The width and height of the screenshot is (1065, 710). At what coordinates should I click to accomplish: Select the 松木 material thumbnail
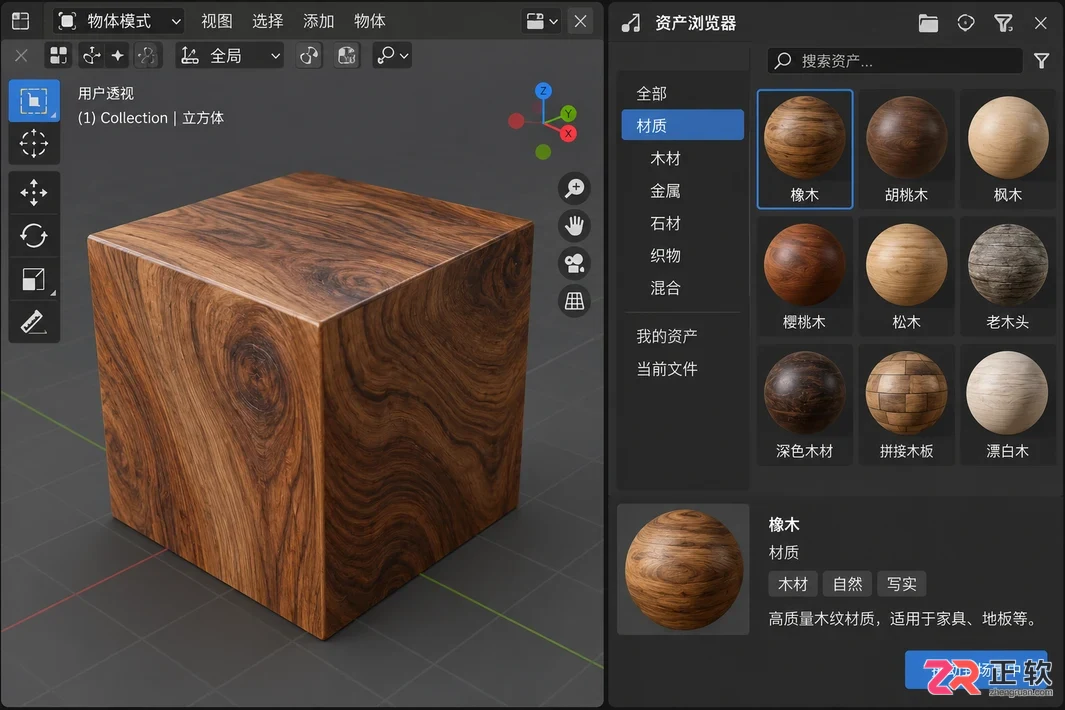[906, 276]
